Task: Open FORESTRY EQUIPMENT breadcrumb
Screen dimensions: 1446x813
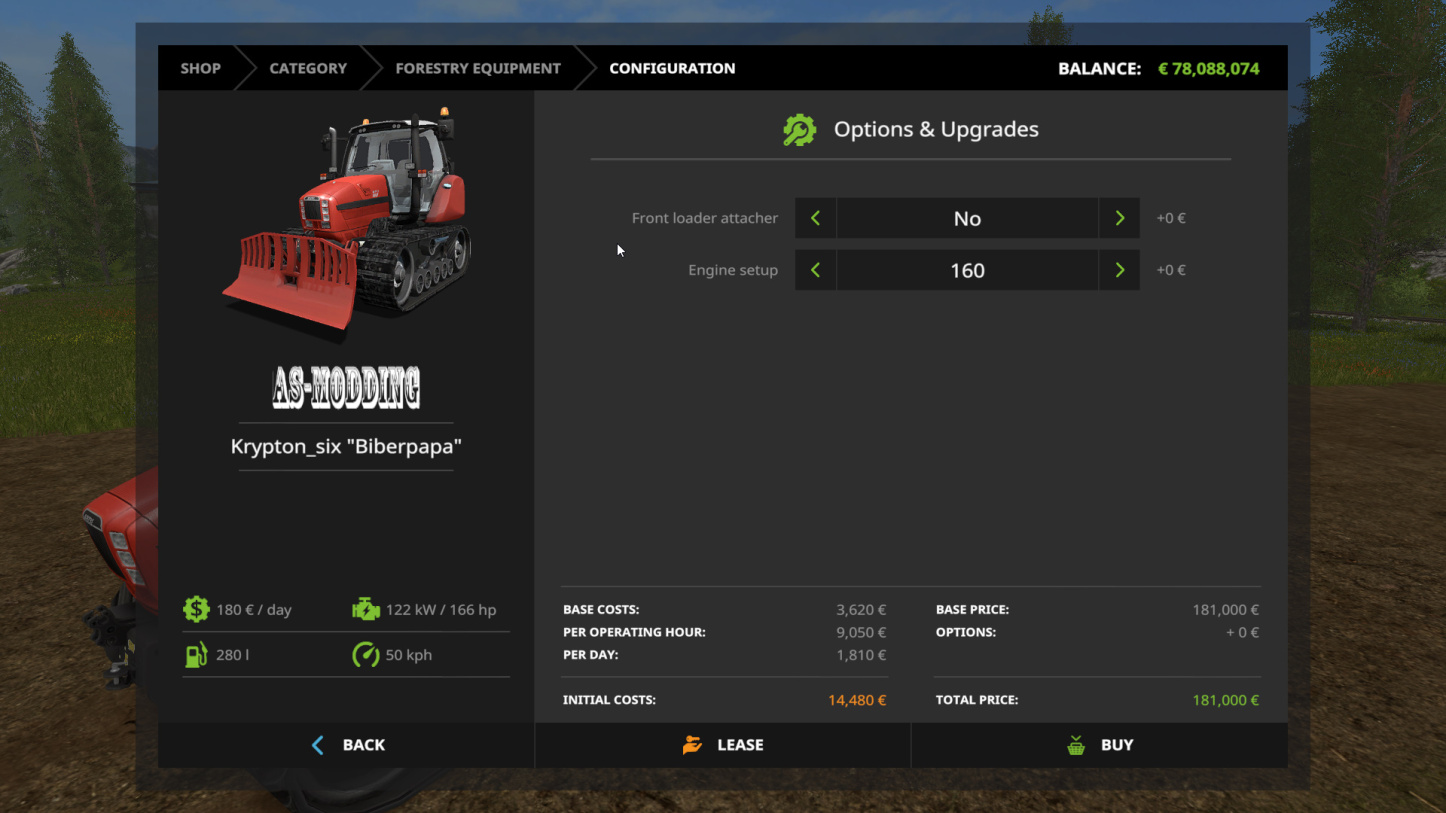Action: (477, 68)
